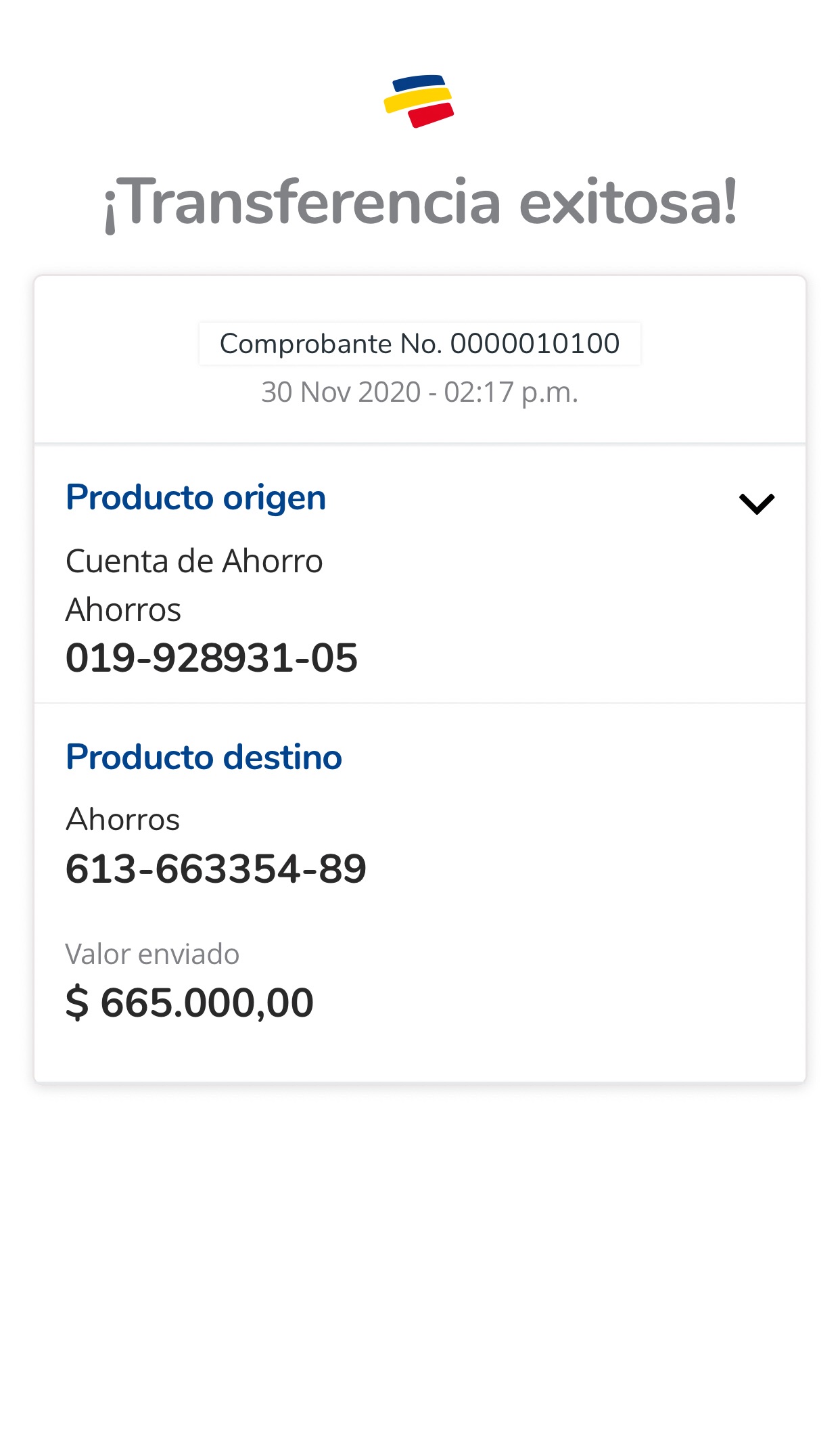
Task: Click the blue stripe of the logo
Action: pos(419,82)
